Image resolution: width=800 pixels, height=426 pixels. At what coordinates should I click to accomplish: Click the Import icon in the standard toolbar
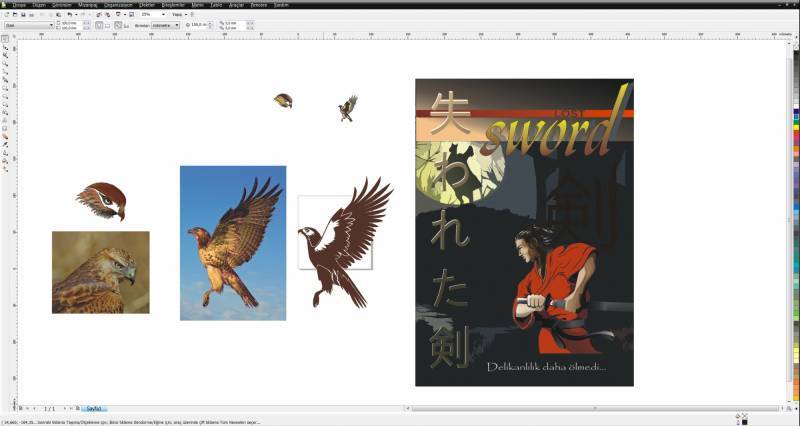point(101,15)
